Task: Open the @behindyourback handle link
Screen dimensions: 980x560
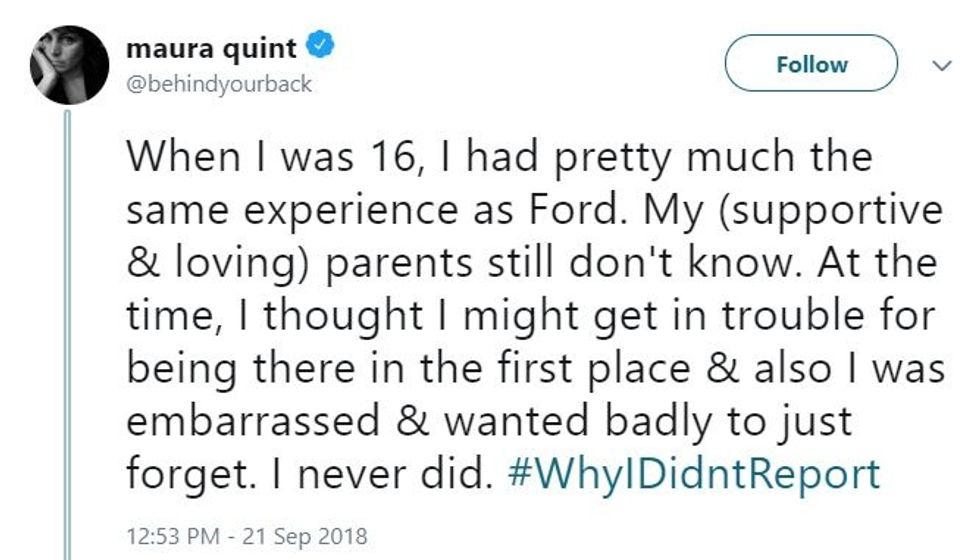Action: [x=219, y=84]
